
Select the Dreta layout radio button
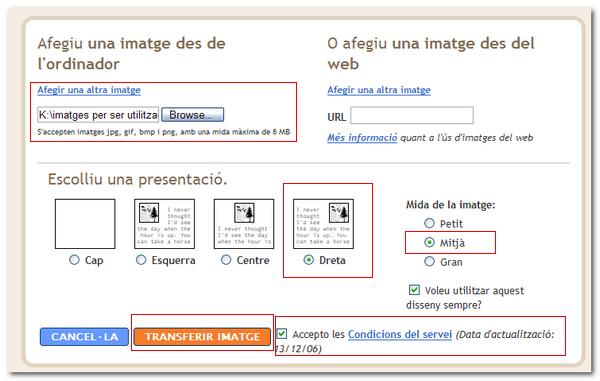(308, 260)
